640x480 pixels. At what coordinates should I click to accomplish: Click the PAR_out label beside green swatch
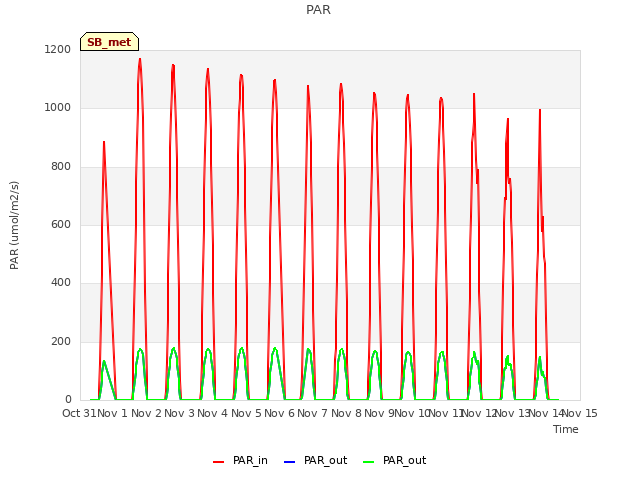tap(404, 460)
